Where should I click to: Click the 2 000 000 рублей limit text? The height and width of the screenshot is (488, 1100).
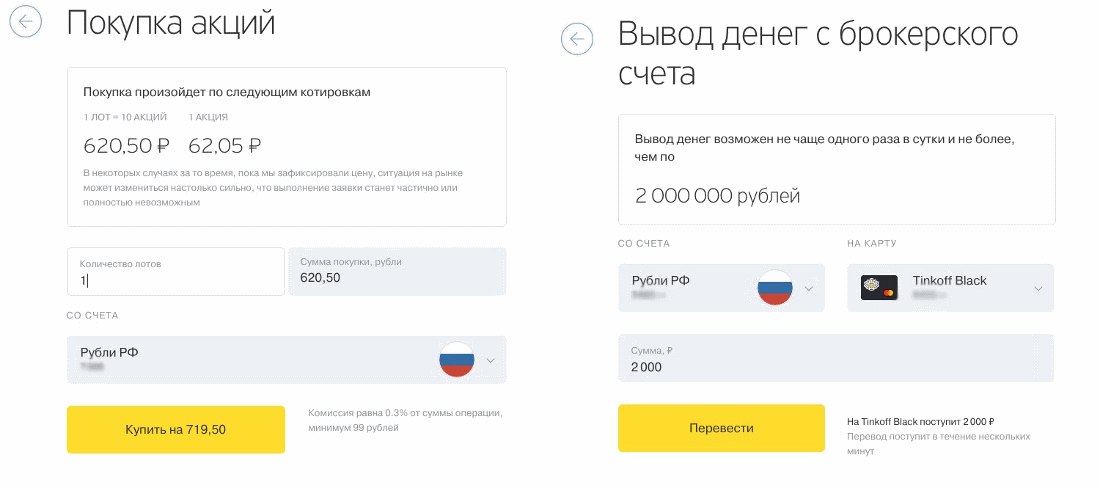click(717, 196)
